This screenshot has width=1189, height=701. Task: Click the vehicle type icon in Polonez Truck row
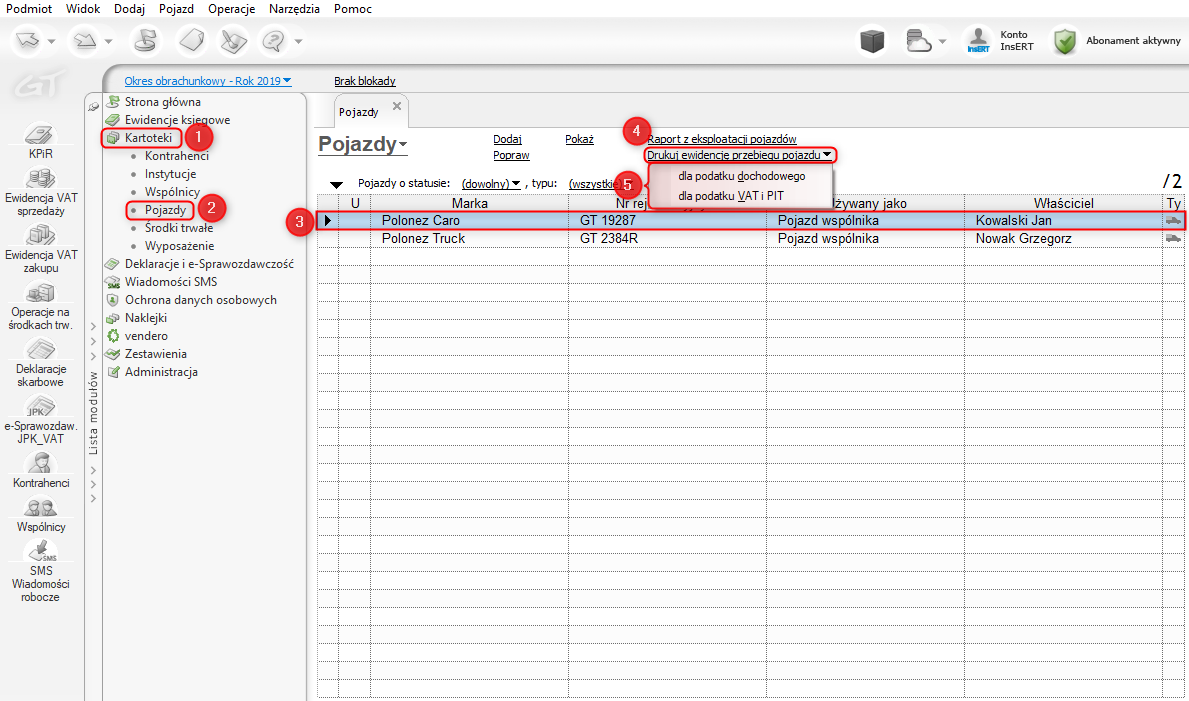[x=1172, y=238]
